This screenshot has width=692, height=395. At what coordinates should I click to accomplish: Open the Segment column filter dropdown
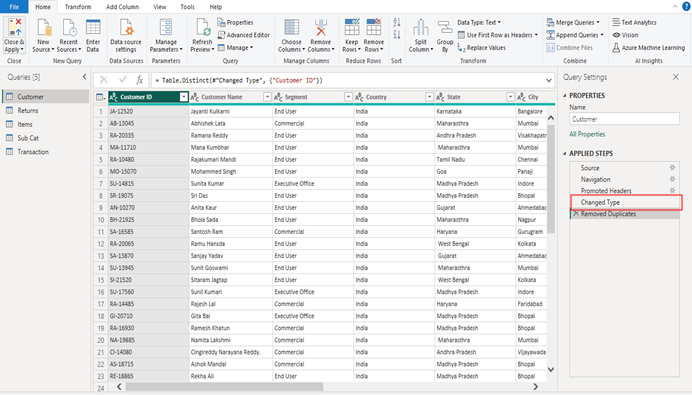point(348,97)
